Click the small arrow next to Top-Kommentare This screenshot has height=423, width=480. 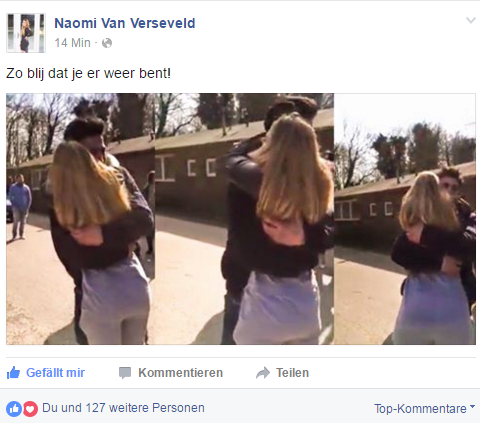(x=472, y=407)
